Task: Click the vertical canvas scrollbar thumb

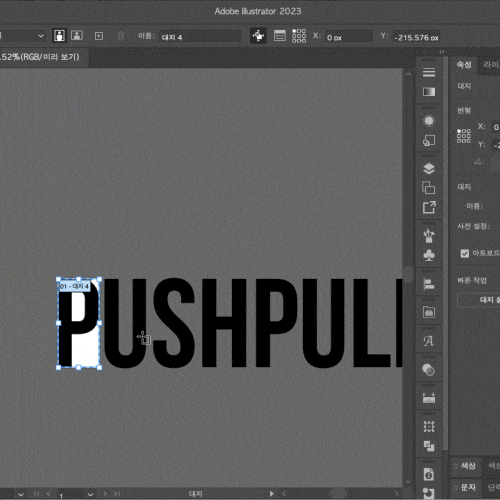Action: pyautogui.click(x=408, y=274)
